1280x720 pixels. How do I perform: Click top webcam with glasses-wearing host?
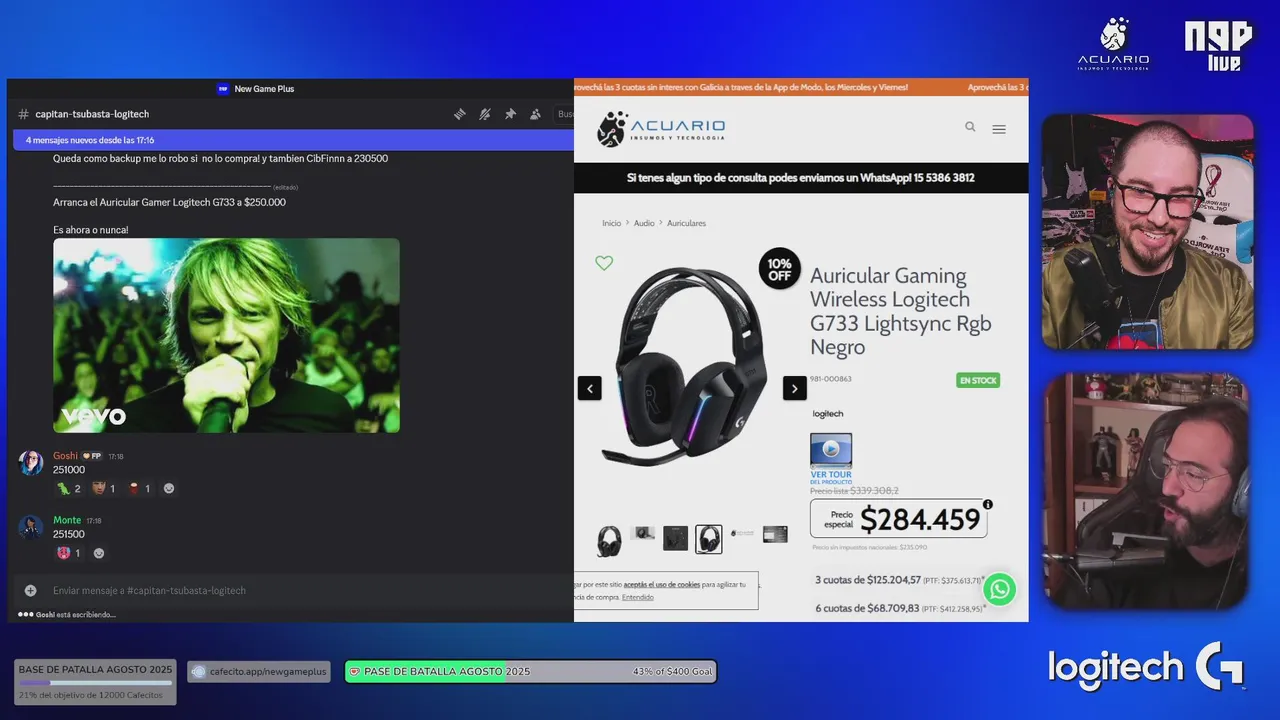pos(1147,232)
